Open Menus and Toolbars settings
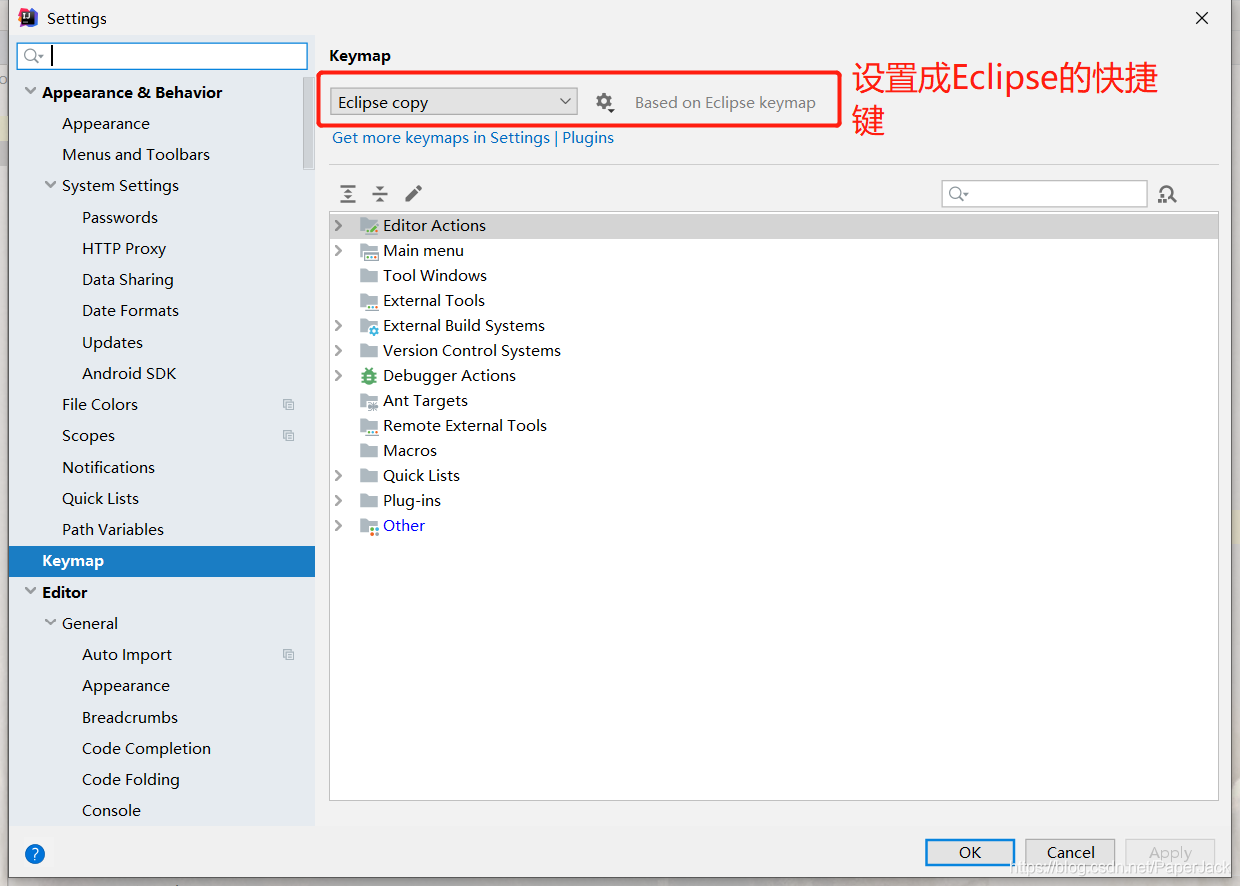Image resolution: width=1240 pixels, height=886 pixels. click(136, 155)
